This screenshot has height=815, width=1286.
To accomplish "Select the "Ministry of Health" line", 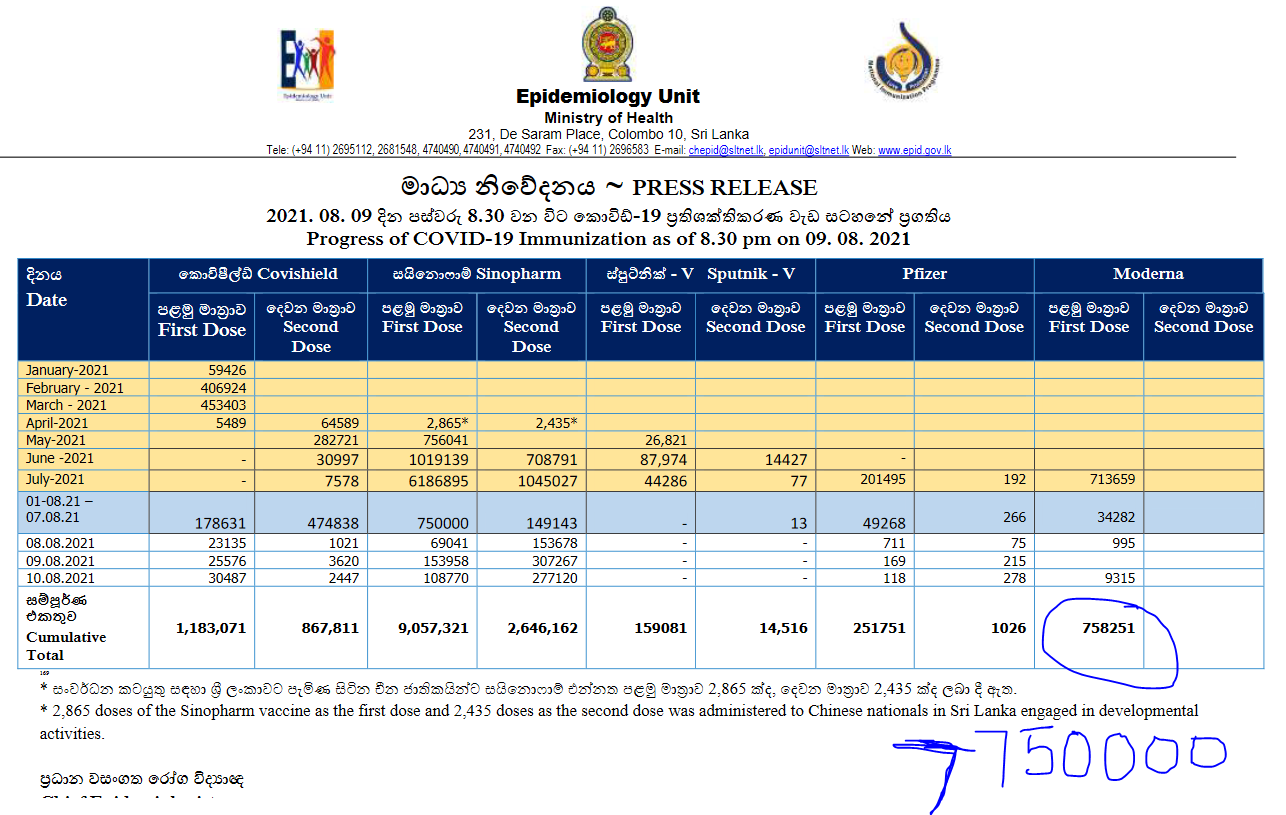I will tap(608, 118).
